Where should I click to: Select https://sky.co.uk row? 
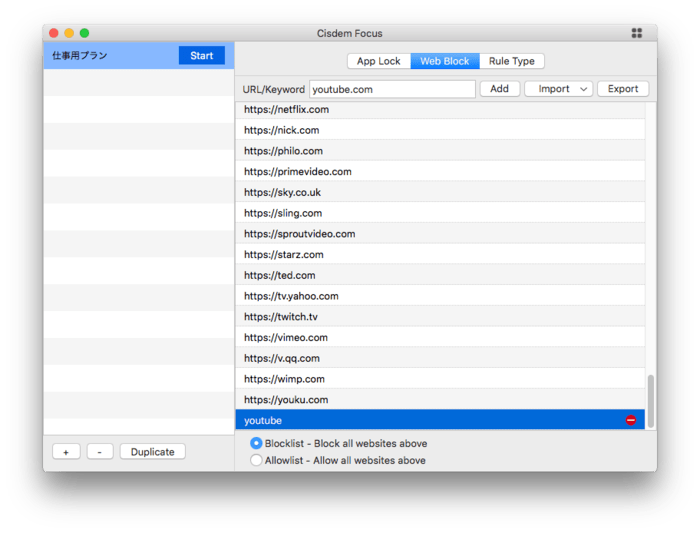[x=440, y=192]
